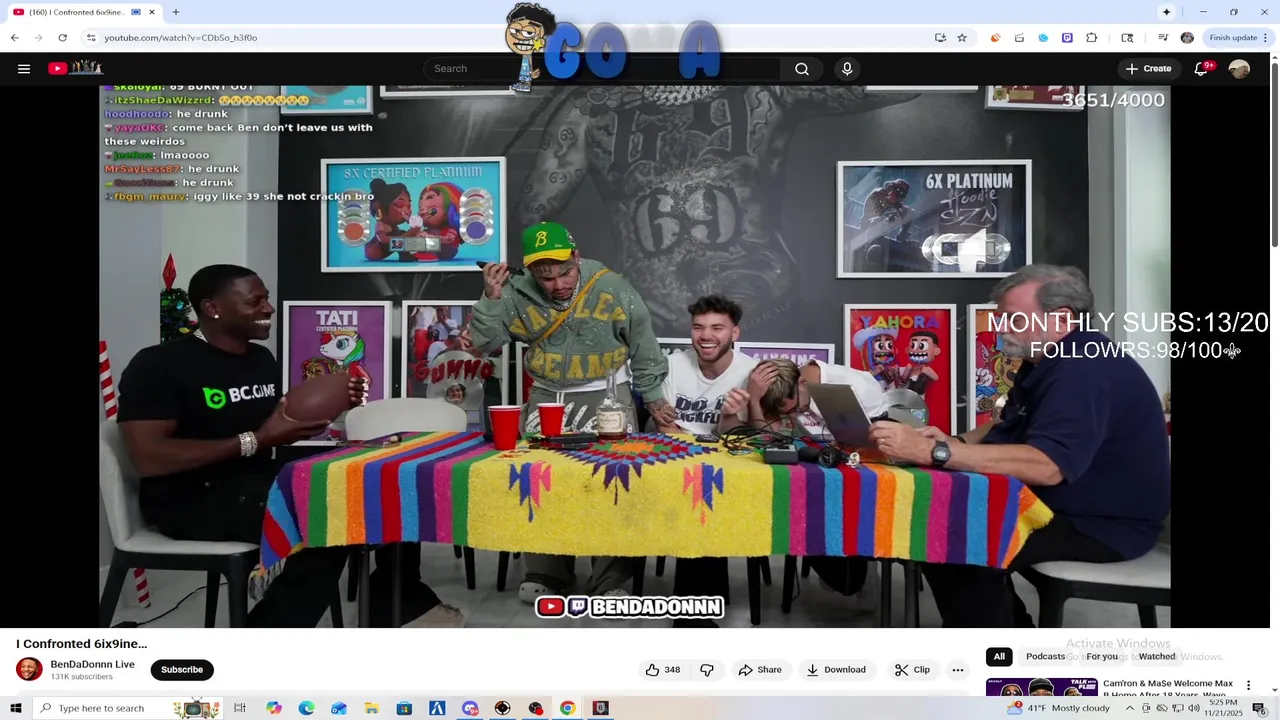
Task: Open the blue globe extension icon
Action: coord(1043,37)
